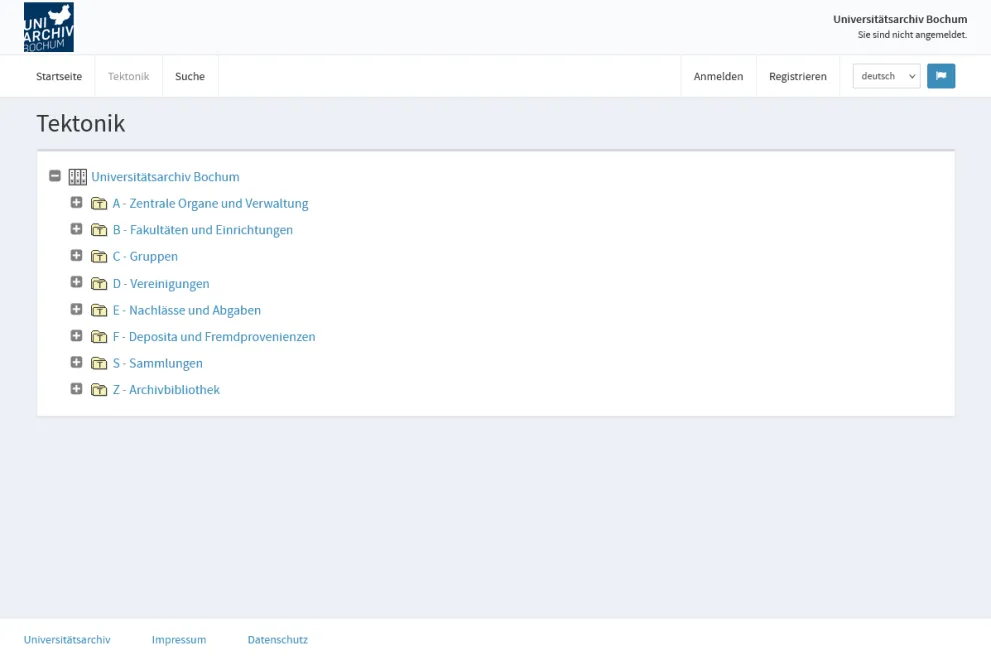Open the Suche page
This screenshot has width=991, height=660.
click(190, 75)
